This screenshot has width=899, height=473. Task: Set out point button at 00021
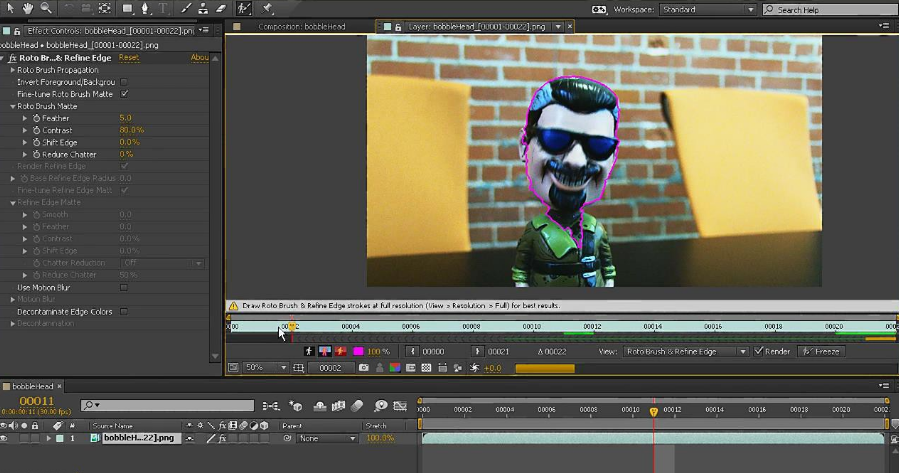(477, 351)
